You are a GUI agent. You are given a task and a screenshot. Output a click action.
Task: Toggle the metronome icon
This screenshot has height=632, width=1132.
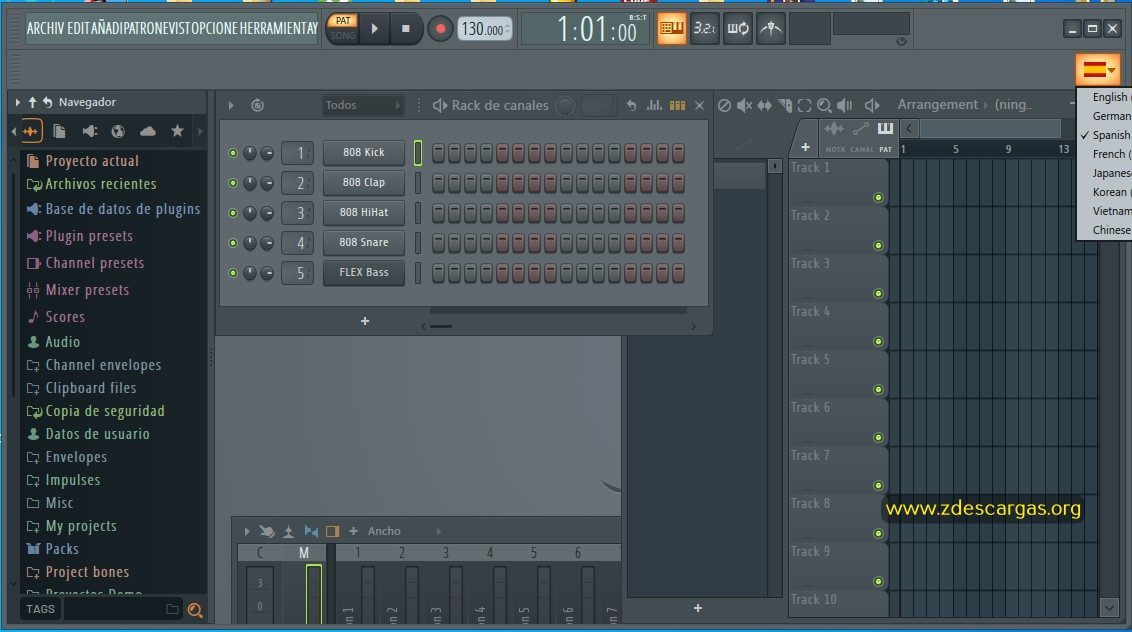point(770,29)
